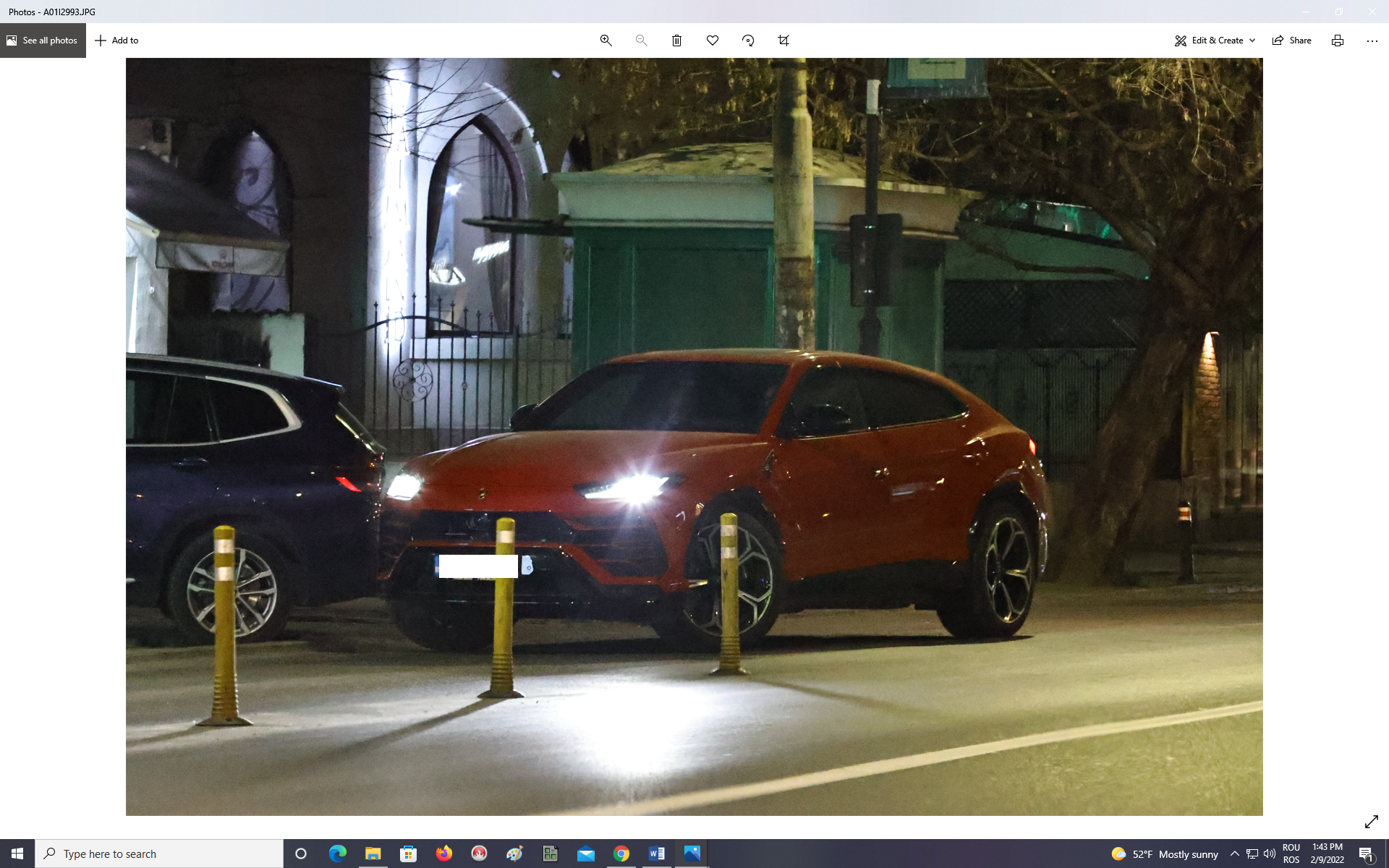Delete the photo with trash icon
Image resolution: width=1389 pixels, height=868 pixels.
pyautogui.click(x=676, y=41)
